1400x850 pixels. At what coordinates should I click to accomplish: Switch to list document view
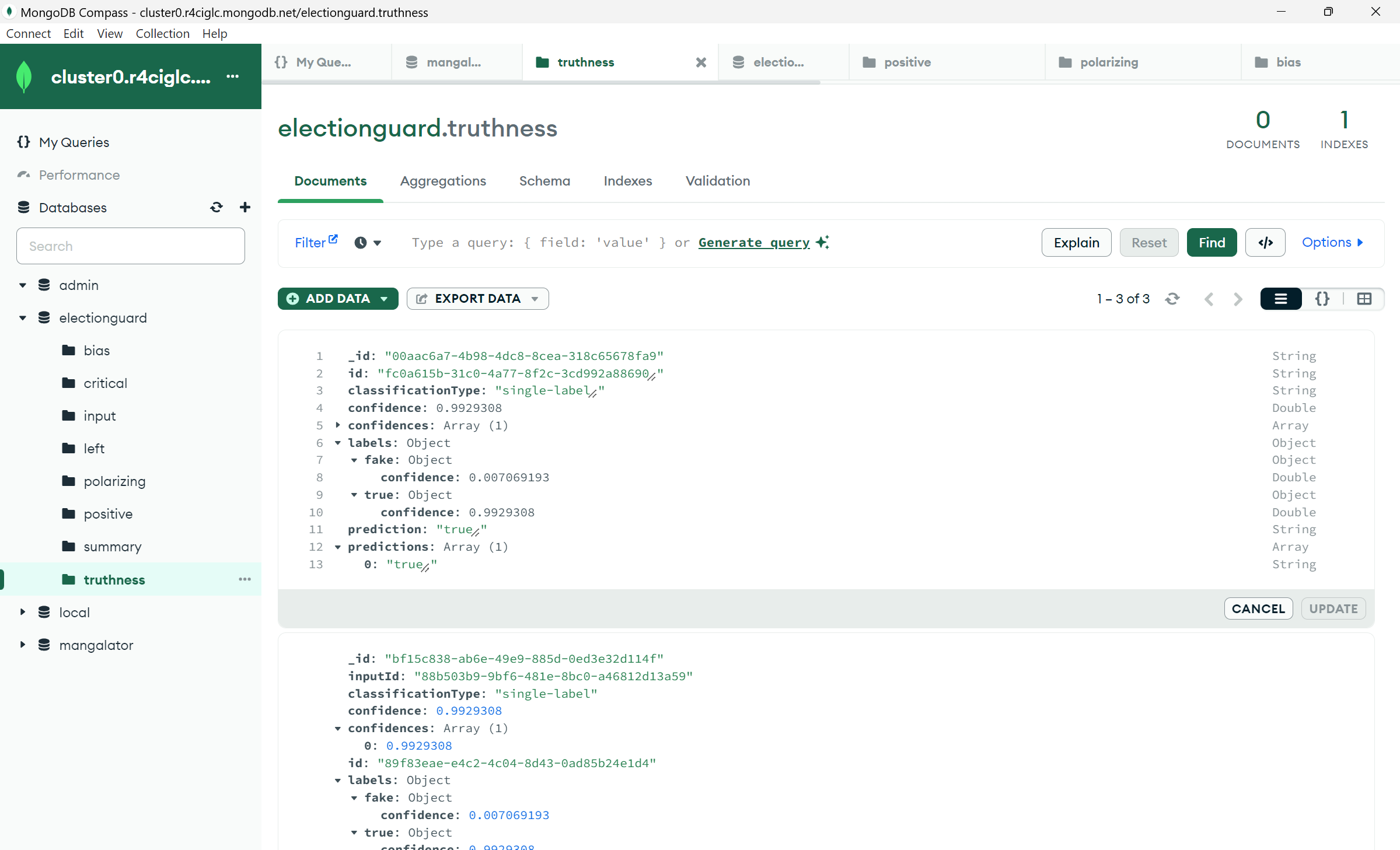coord(1281,299)
